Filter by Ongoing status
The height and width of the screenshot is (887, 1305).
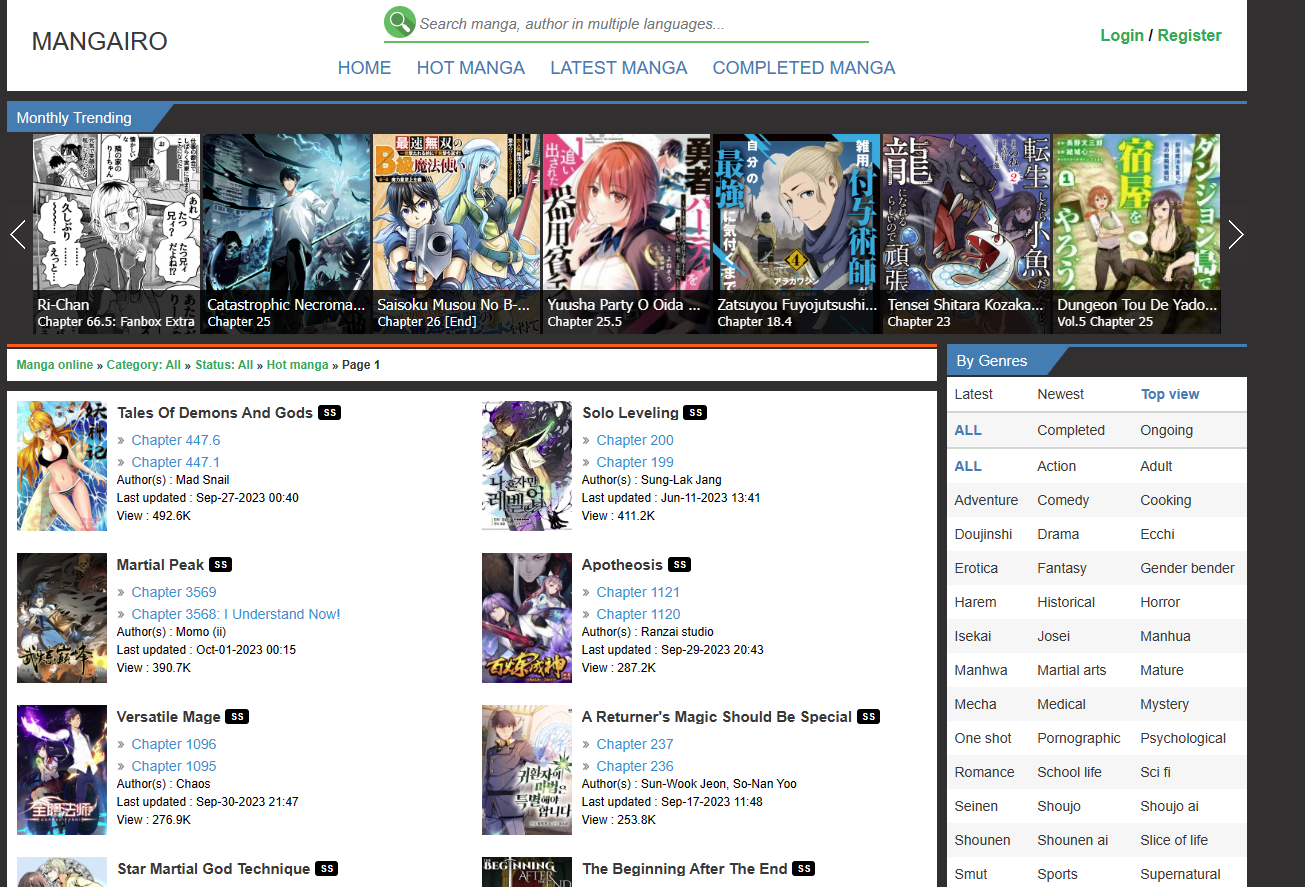click(x=1167, y=430)
